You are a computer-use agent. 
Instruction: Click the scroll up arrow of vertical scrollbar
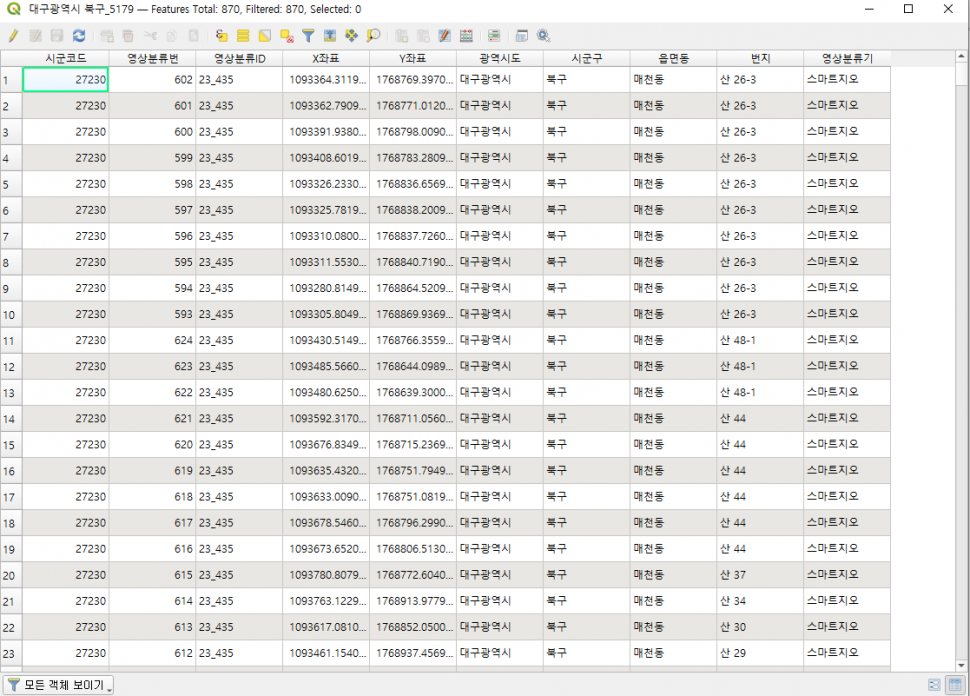961,56
